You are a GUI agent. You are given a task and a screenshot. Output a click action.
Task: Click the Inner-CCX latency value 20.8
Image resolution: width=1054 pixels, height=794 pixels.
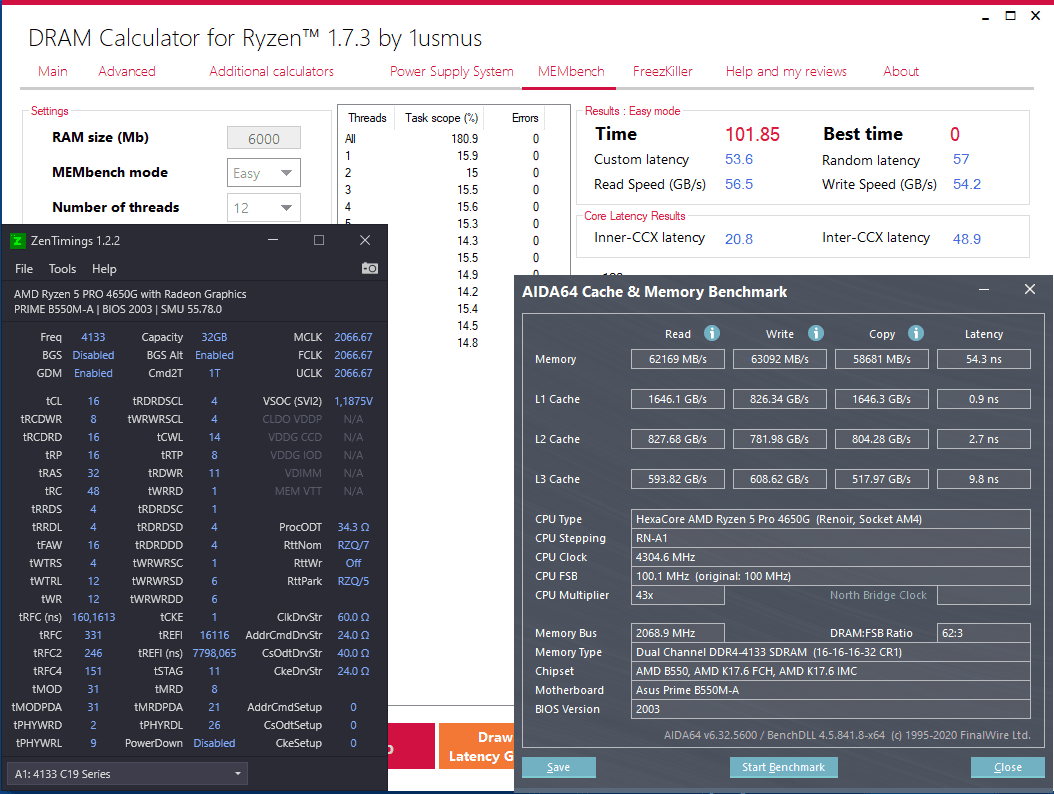pos(739,239)
